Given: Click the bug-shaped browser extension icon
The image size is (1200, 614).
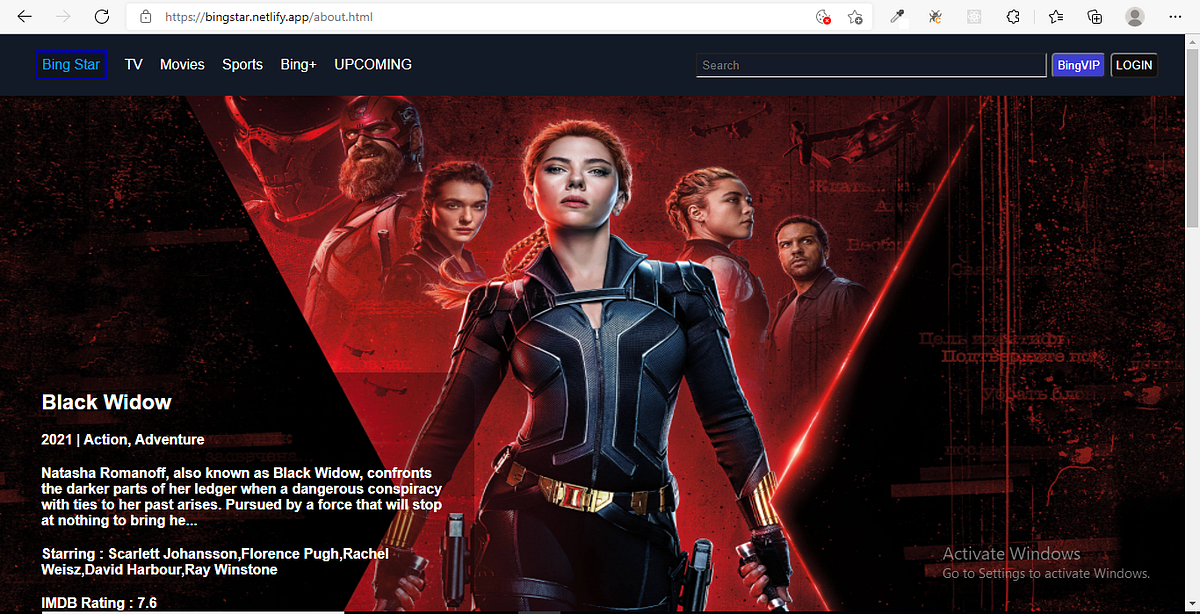Looking at the screenshot, I should point(934,16).
